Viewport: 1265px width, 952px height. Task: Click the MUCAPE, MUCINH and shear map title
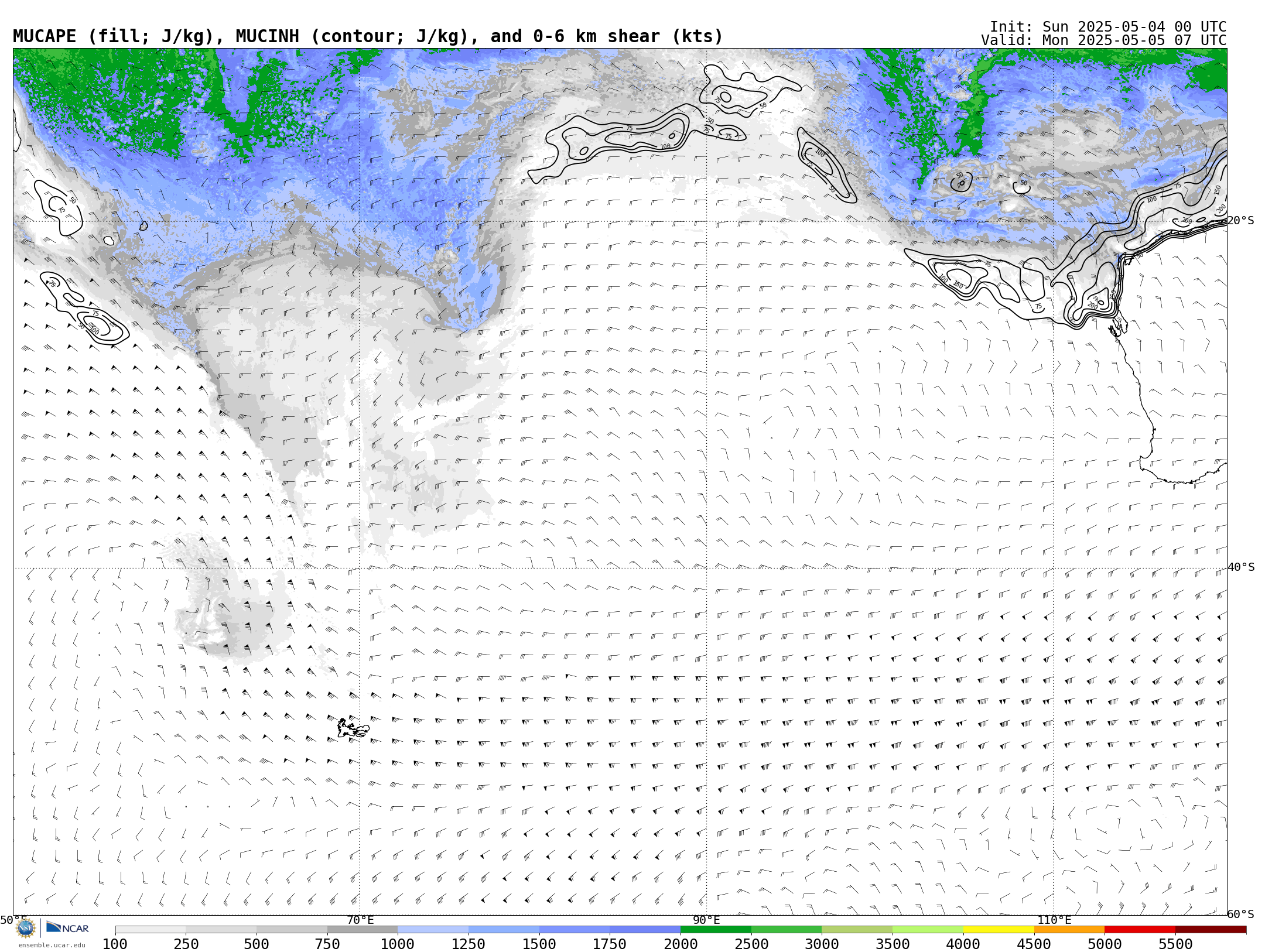click(x=368, y=36)
